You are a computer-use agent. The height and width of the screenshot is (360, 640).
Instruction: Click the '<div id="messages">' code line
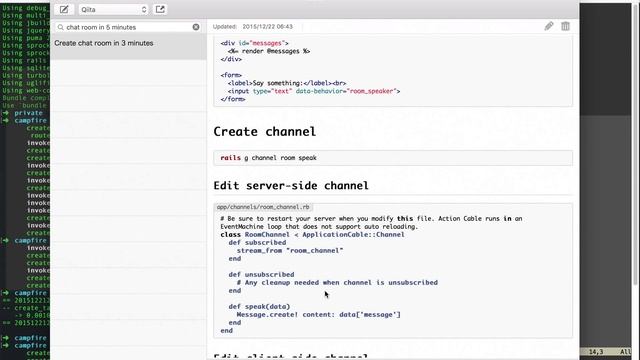pyautogui.click(x=254, y=43)
